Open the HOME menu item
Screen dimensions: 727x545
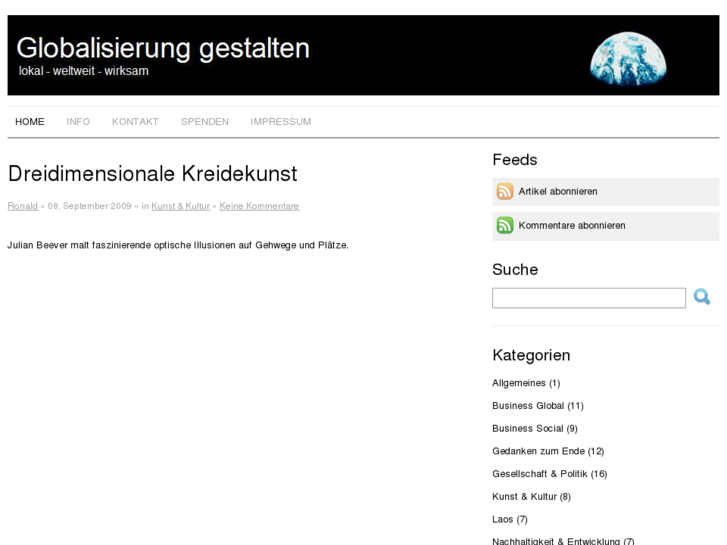[30, 122]
